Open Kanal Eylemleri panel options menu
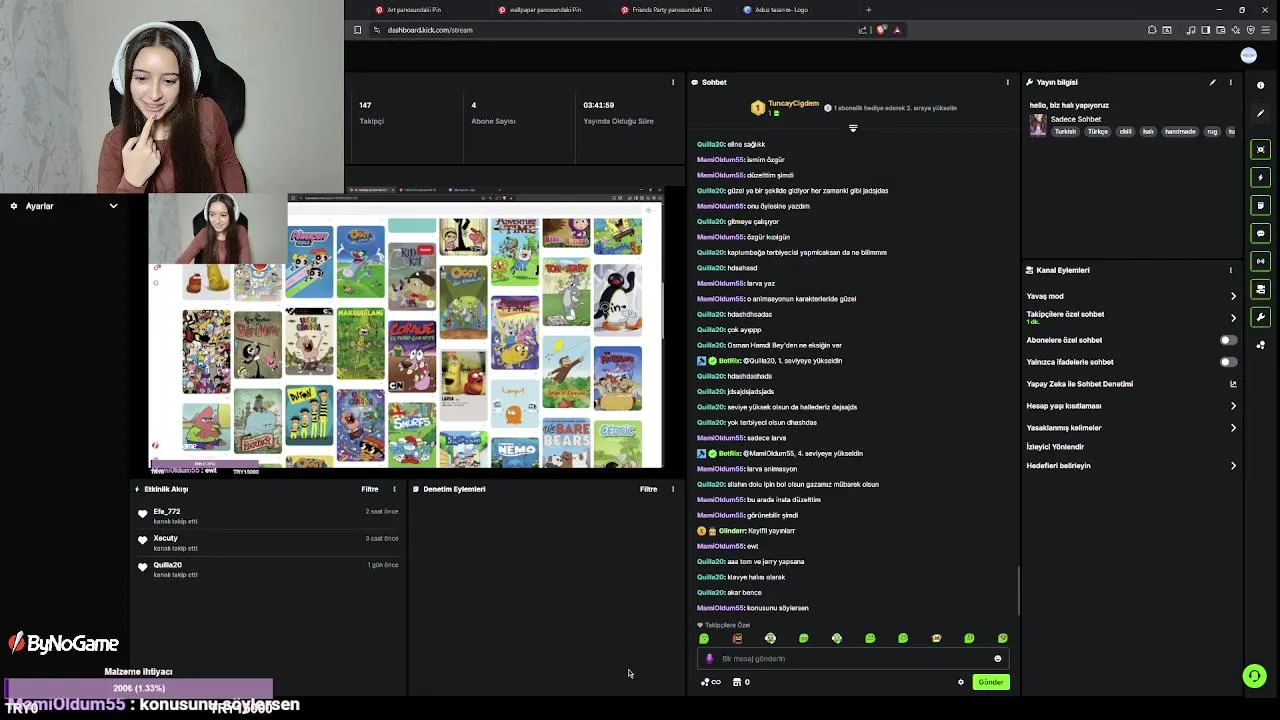 point(1231,270)
